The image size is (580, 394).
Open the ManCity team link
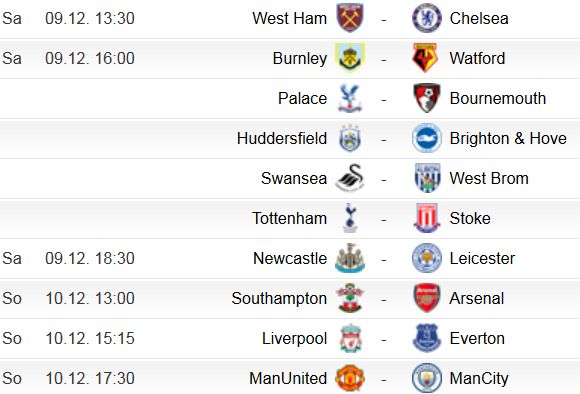479,378
